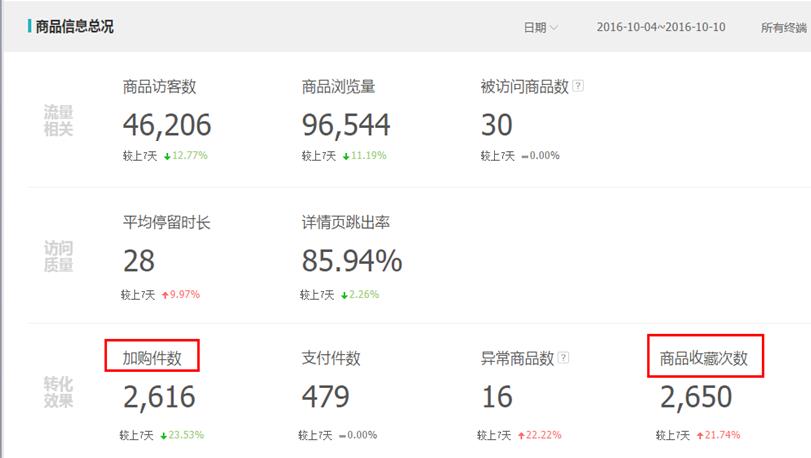Click the value 96,544
Screen dimensions: 811x458
346,125
